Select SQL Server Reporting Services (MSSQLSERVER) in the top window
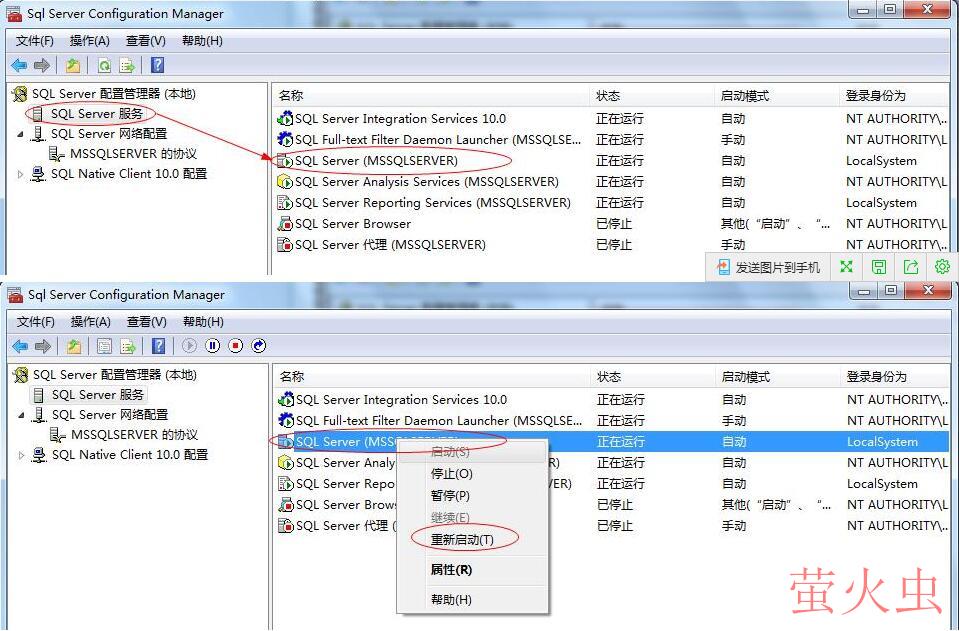 433,202
